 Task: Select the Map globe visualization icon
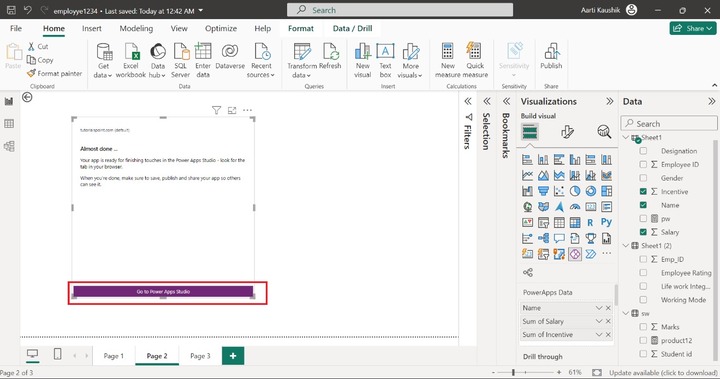point(528,207)
